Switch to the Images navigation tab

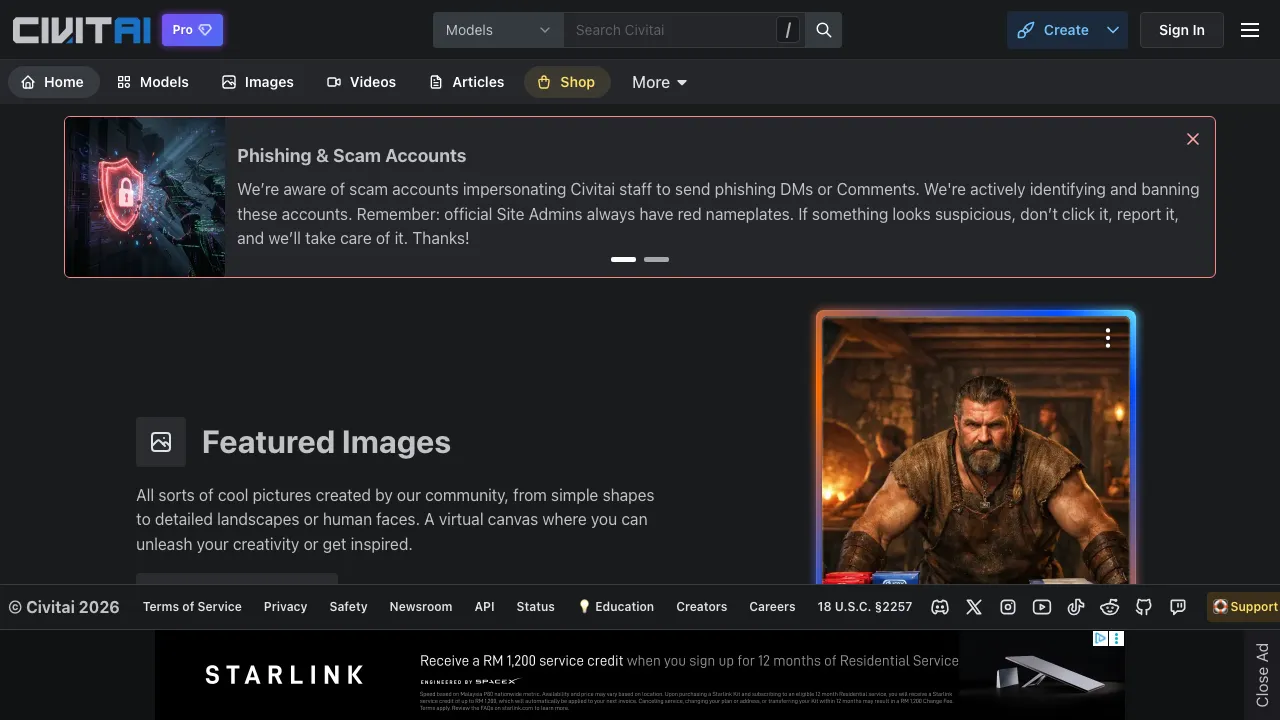(258, 82)
